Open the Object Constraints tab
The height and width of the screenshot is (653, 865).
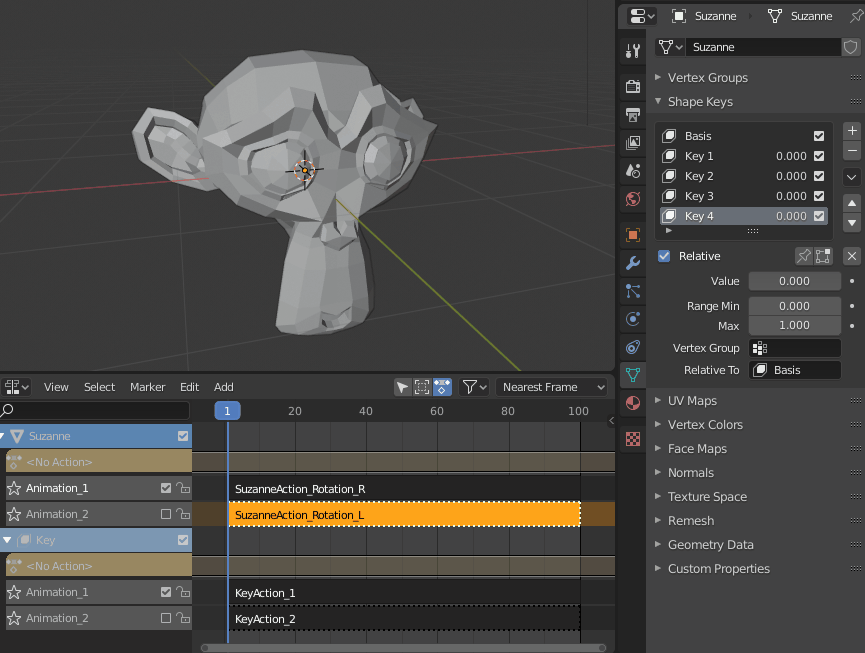coord(633,347)
